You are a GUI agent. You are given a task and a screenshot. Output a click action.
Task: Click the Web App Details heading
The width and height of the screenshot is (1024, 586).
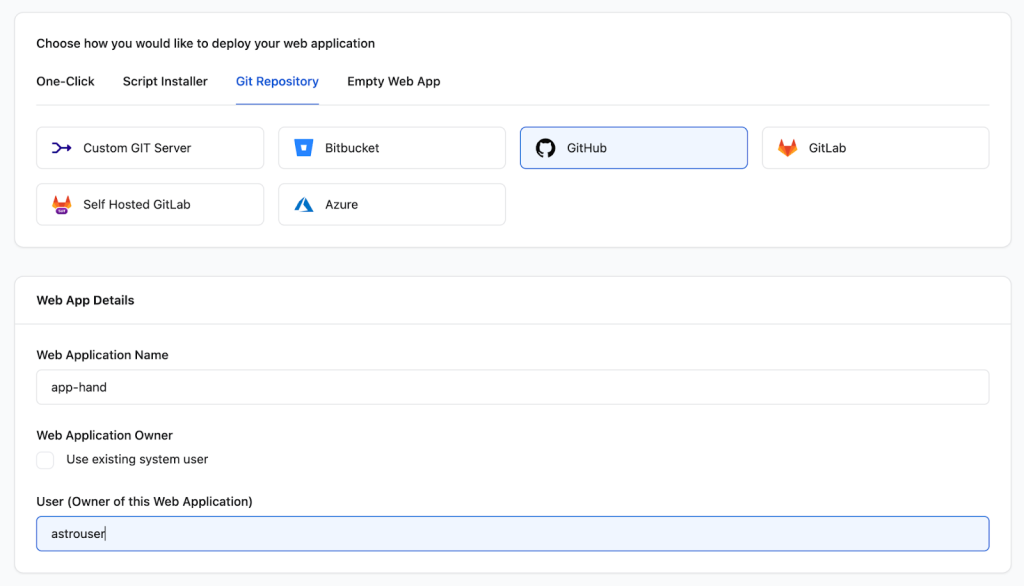point(86,301)
